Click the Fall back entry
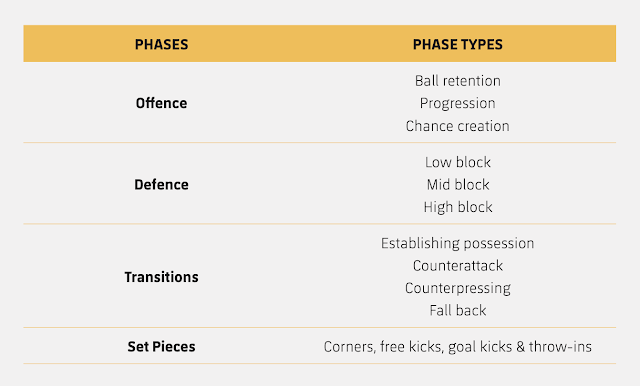Viewport: 640px width, 386px height. (x=458, y=311)
